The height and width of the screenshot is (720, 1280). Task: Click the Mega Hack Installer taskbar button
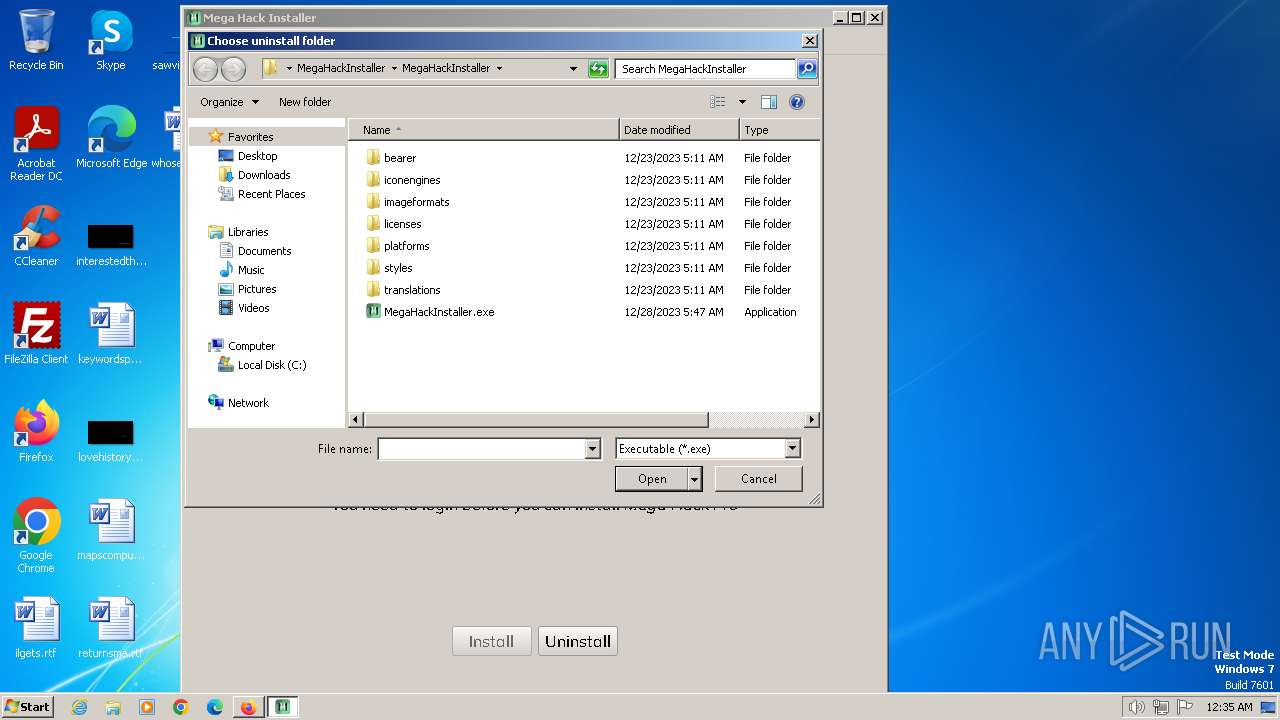click(x=283, y=707)
